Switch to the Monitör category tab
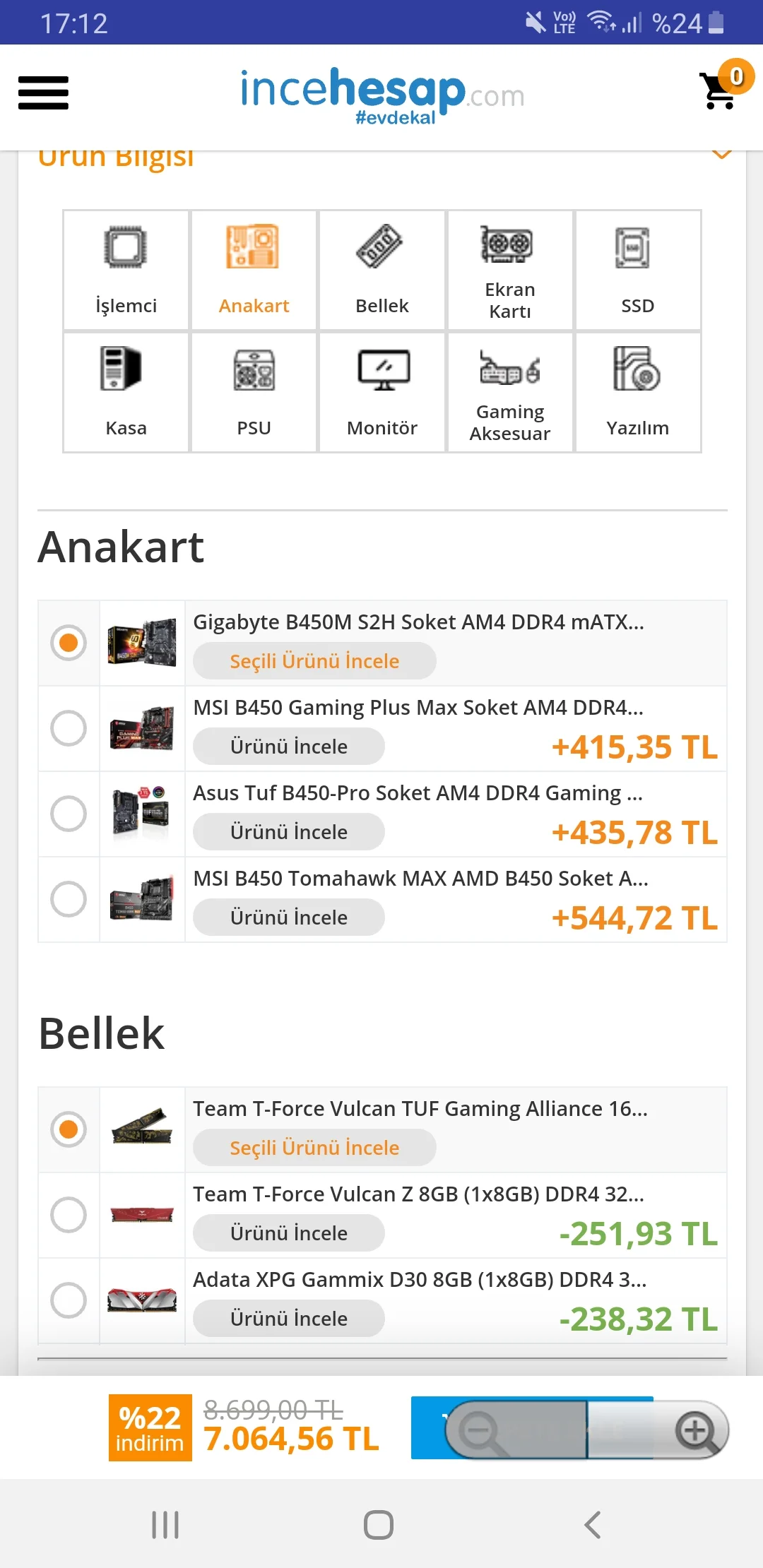This screenshot has width=763, height=1568. pos(382,392)
